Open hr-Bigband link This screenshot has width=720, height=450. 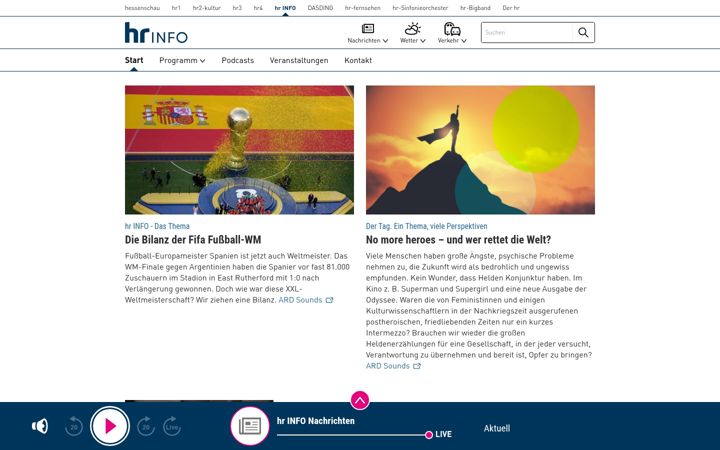click(x=475, y=8)
